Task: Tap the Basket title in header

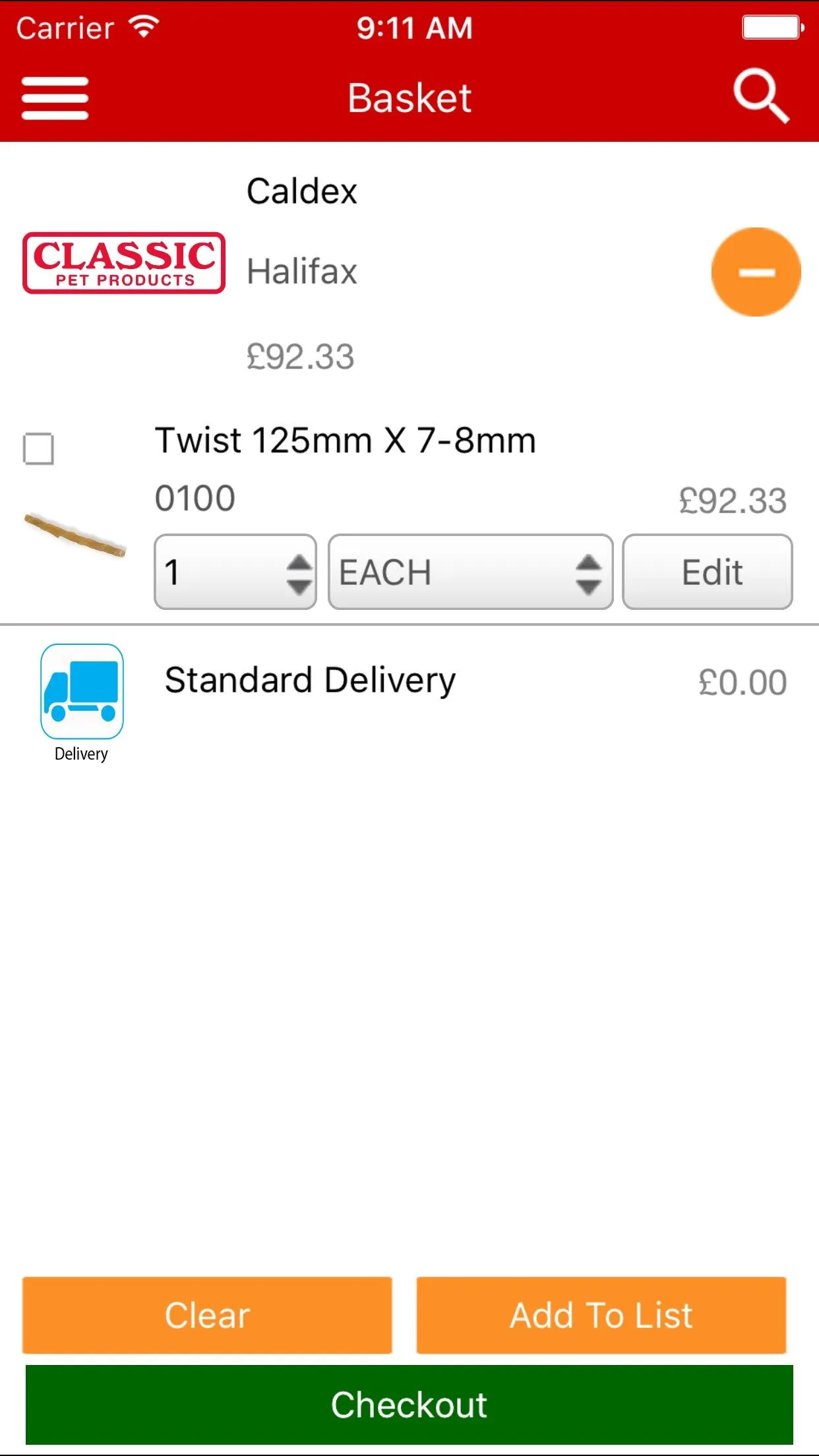Action: pos(409,98)
